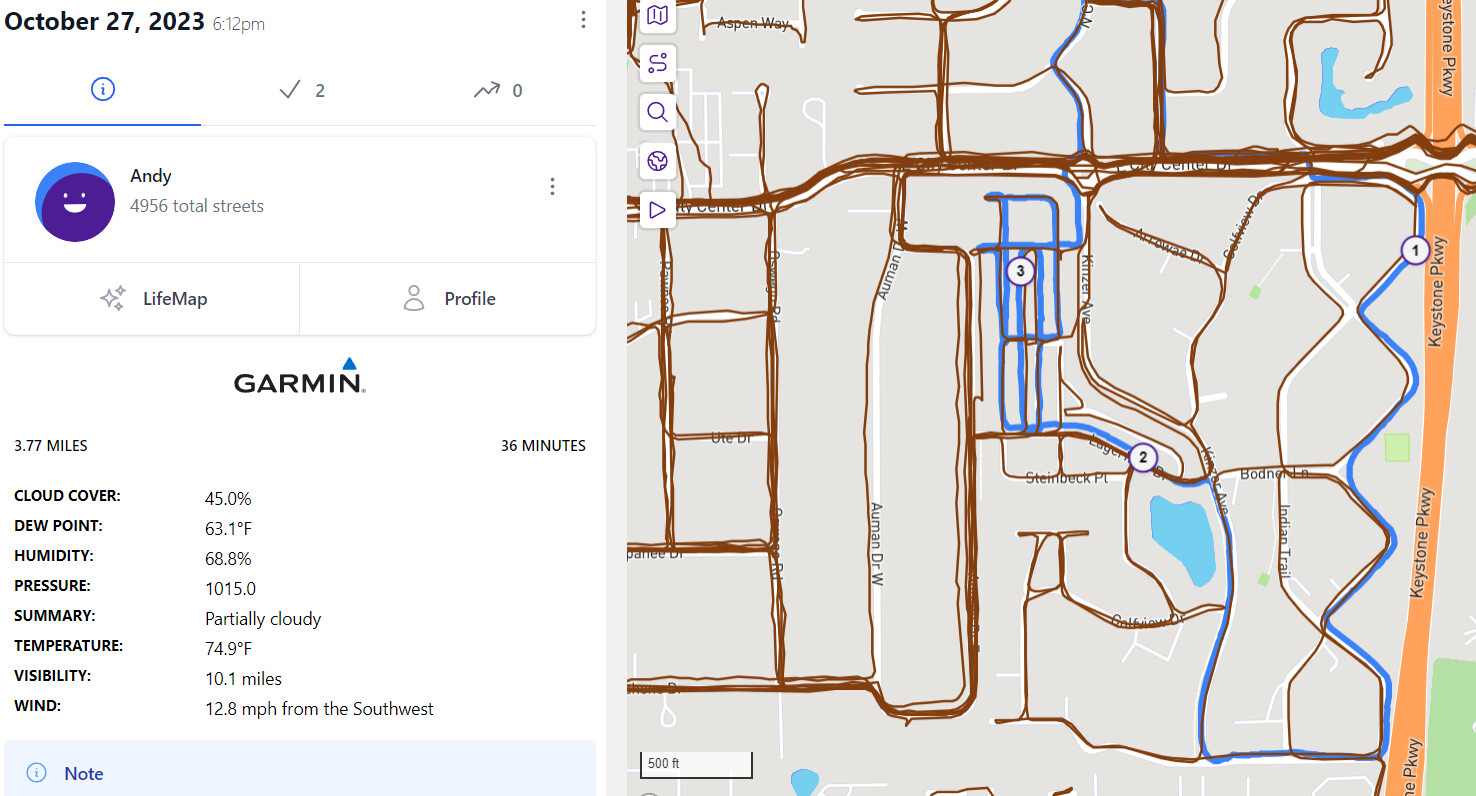Click the Note info icon
Screen dimensions: 1476x796
(37, 773)
